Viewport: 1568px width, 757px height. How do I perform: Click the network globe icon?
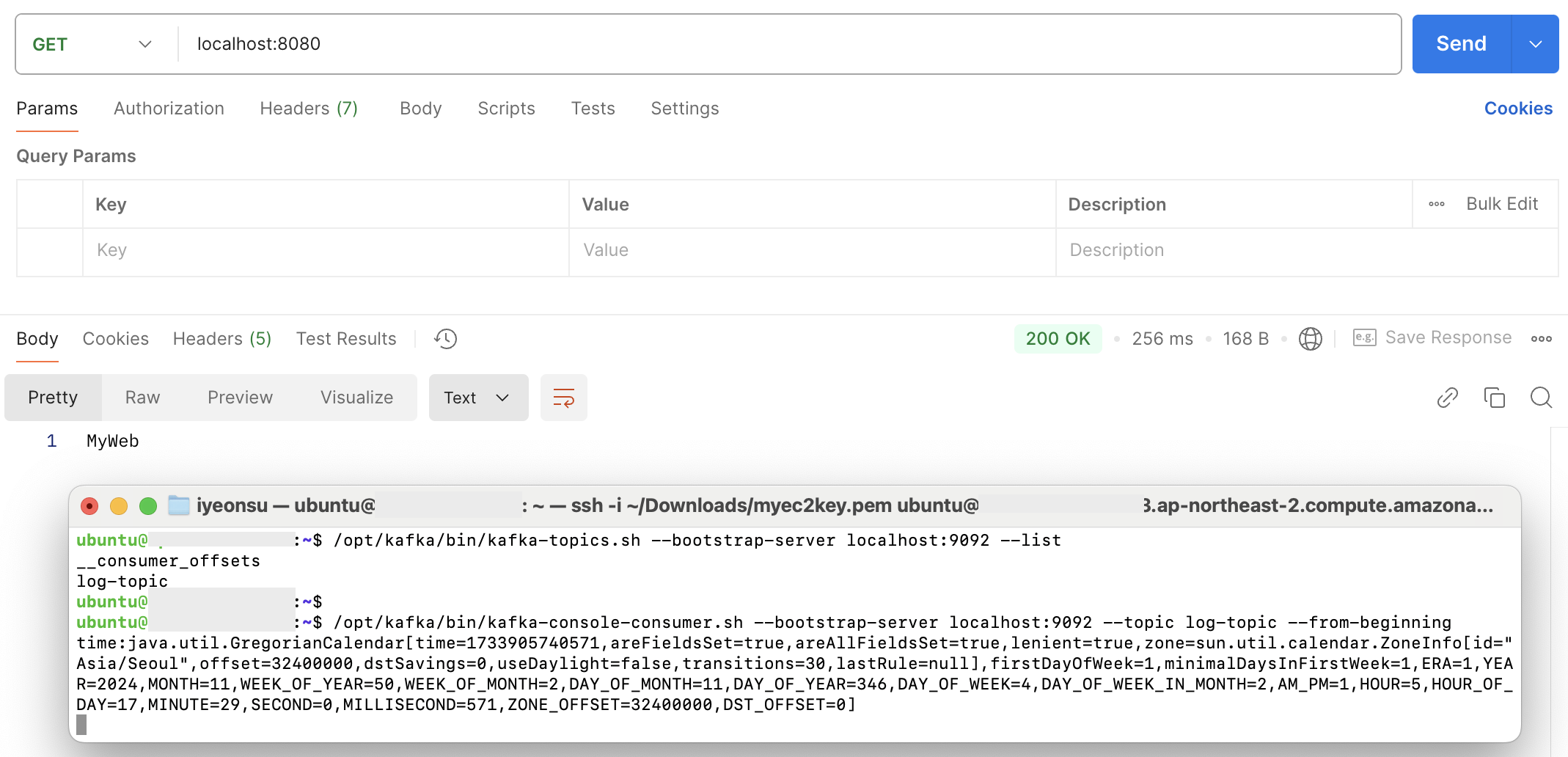(1310, 339)
